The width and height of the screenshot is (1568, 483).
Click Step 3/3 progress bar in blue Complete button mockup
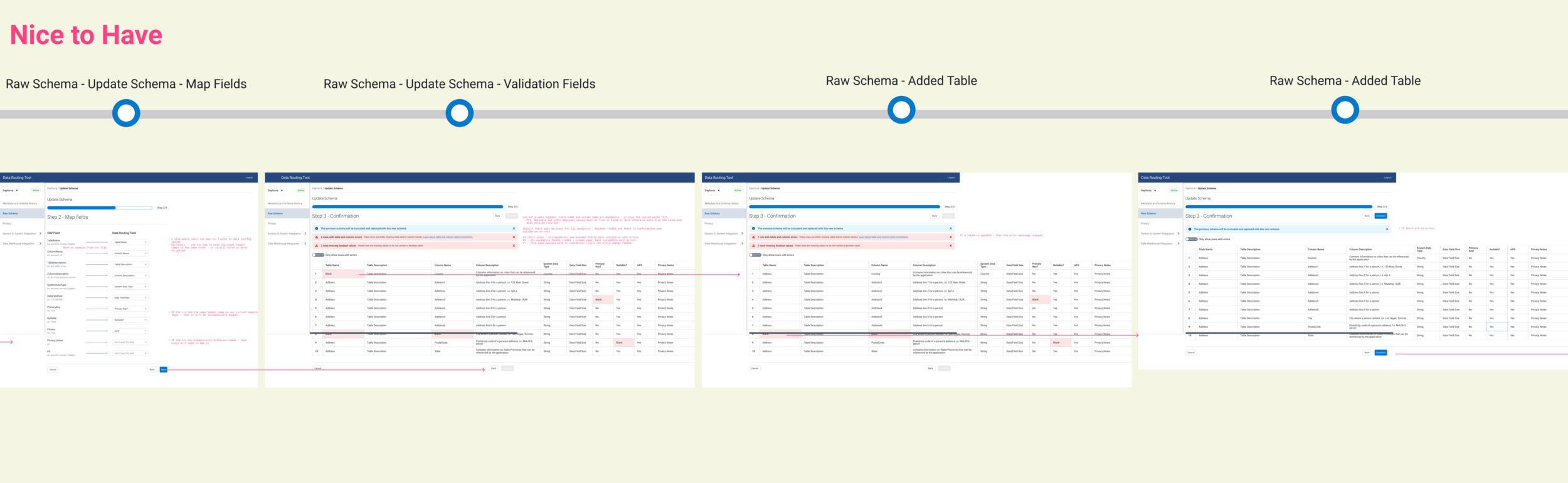click(1279, 206)
